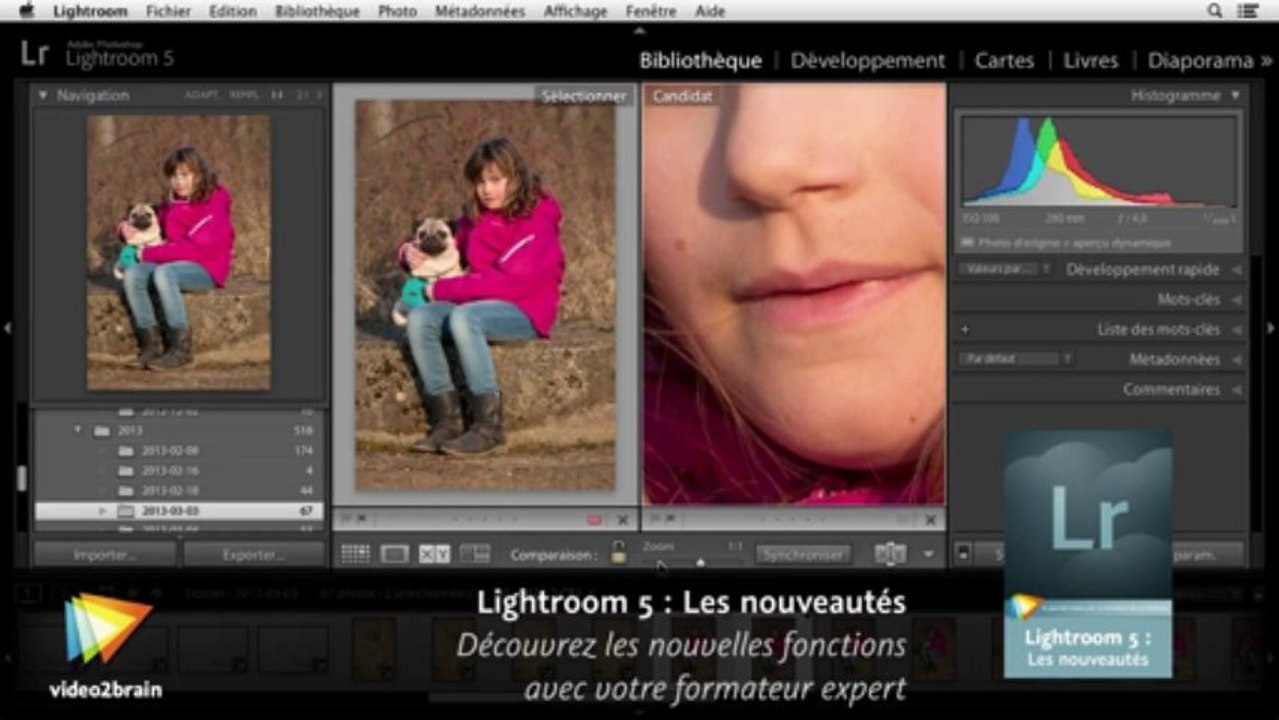
Task: Expand the Commentaires panel
Action: (1237, 389)
